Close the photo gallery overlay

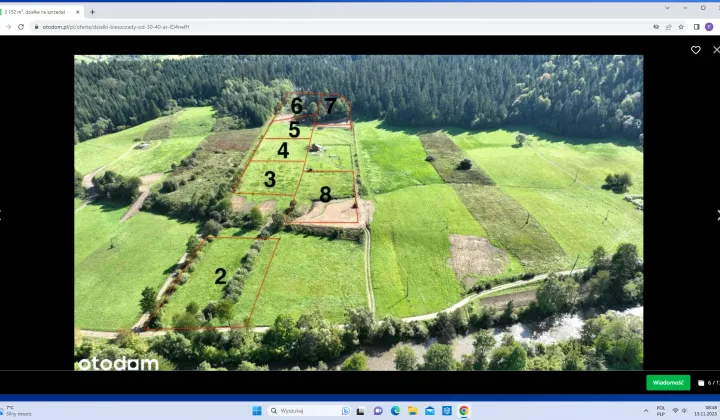pos(716,50)
